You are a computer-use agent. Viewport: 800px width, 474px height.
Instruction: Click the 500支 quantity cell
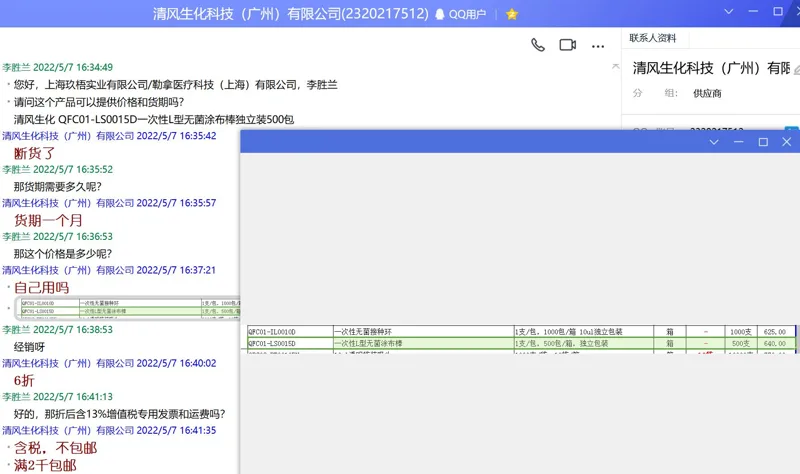click(x=741, y=343)
